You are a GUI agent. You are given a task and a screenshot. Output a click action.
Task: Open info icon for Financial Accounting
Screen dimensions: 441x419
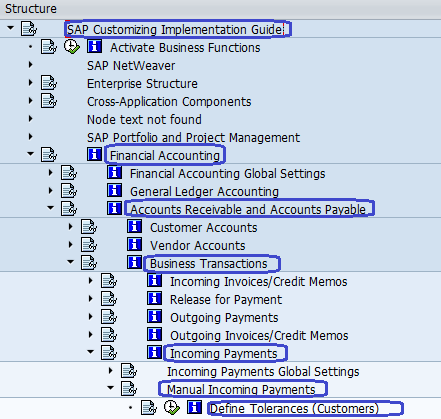pyautogui.click(x=94, y=154)
